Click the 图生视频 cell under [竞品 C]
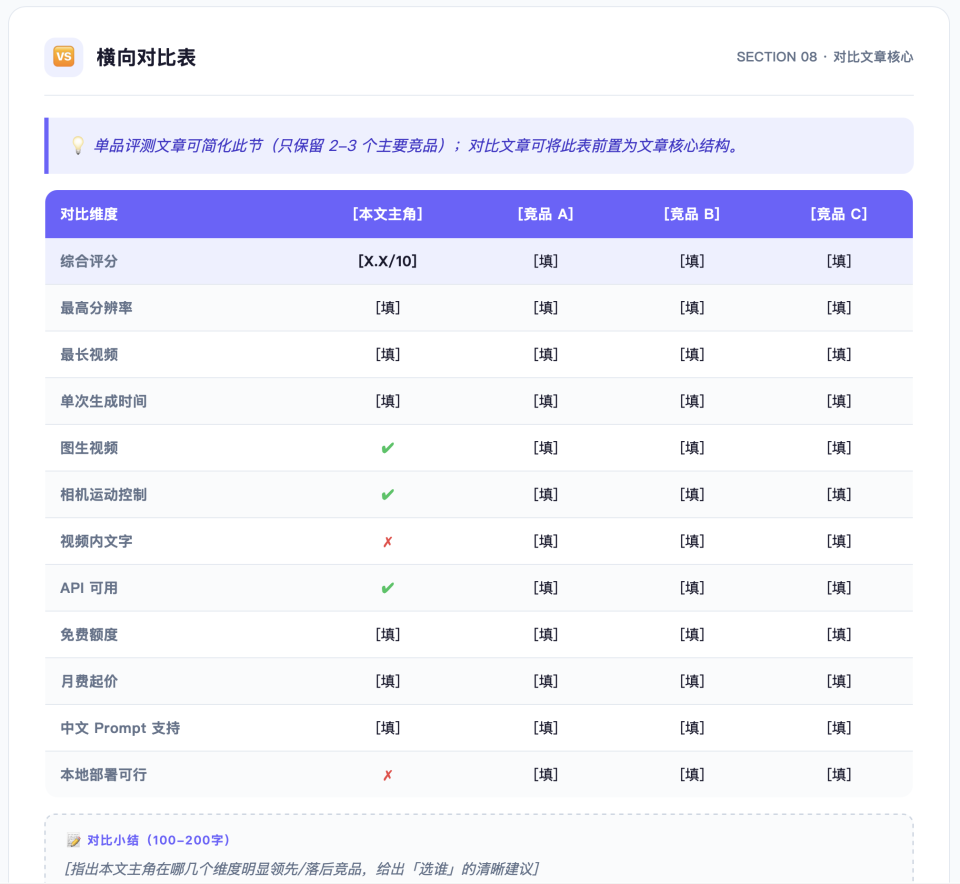960x884 pixels. tap(839, 448)
